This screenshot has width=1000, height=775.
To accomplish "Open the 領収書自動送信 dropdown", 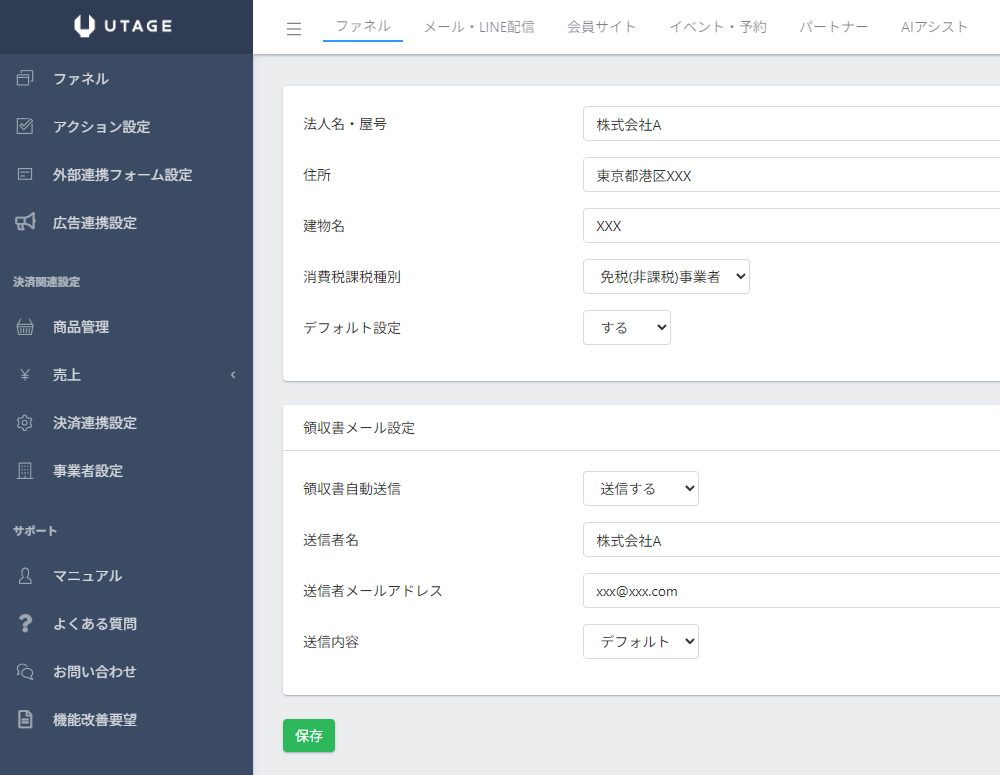I will 640,489.
